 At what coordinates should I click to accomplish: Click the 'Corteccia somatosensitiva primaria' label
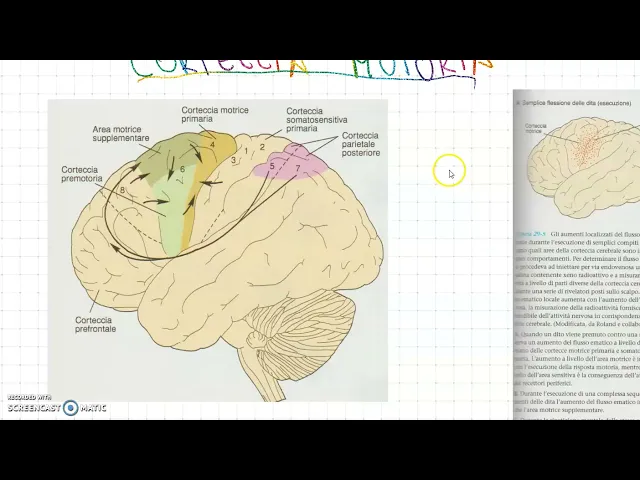point(317,120)
